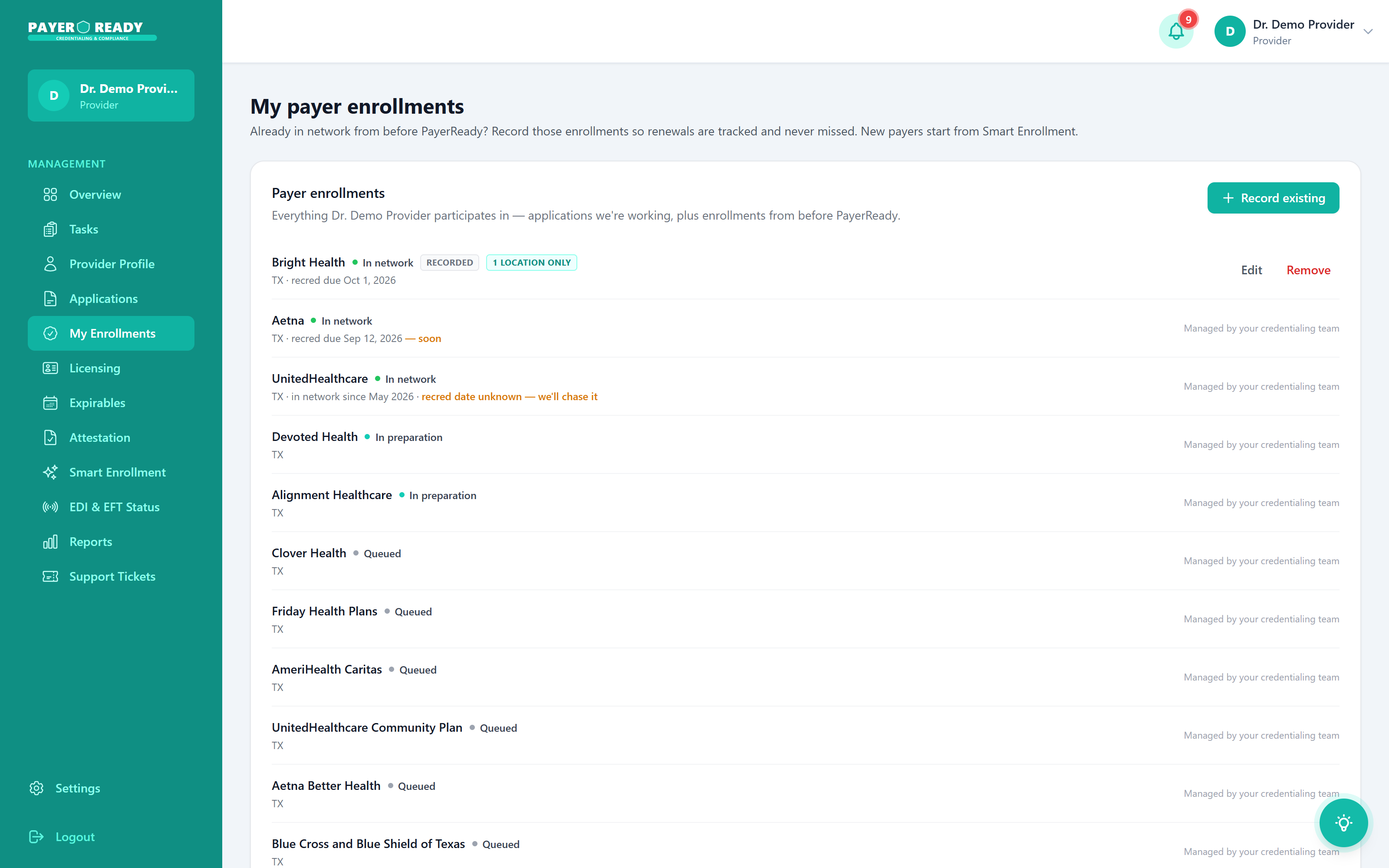Click the PayerReady logo
This screenshot has width=1389, height=868.
pos(92,30)
